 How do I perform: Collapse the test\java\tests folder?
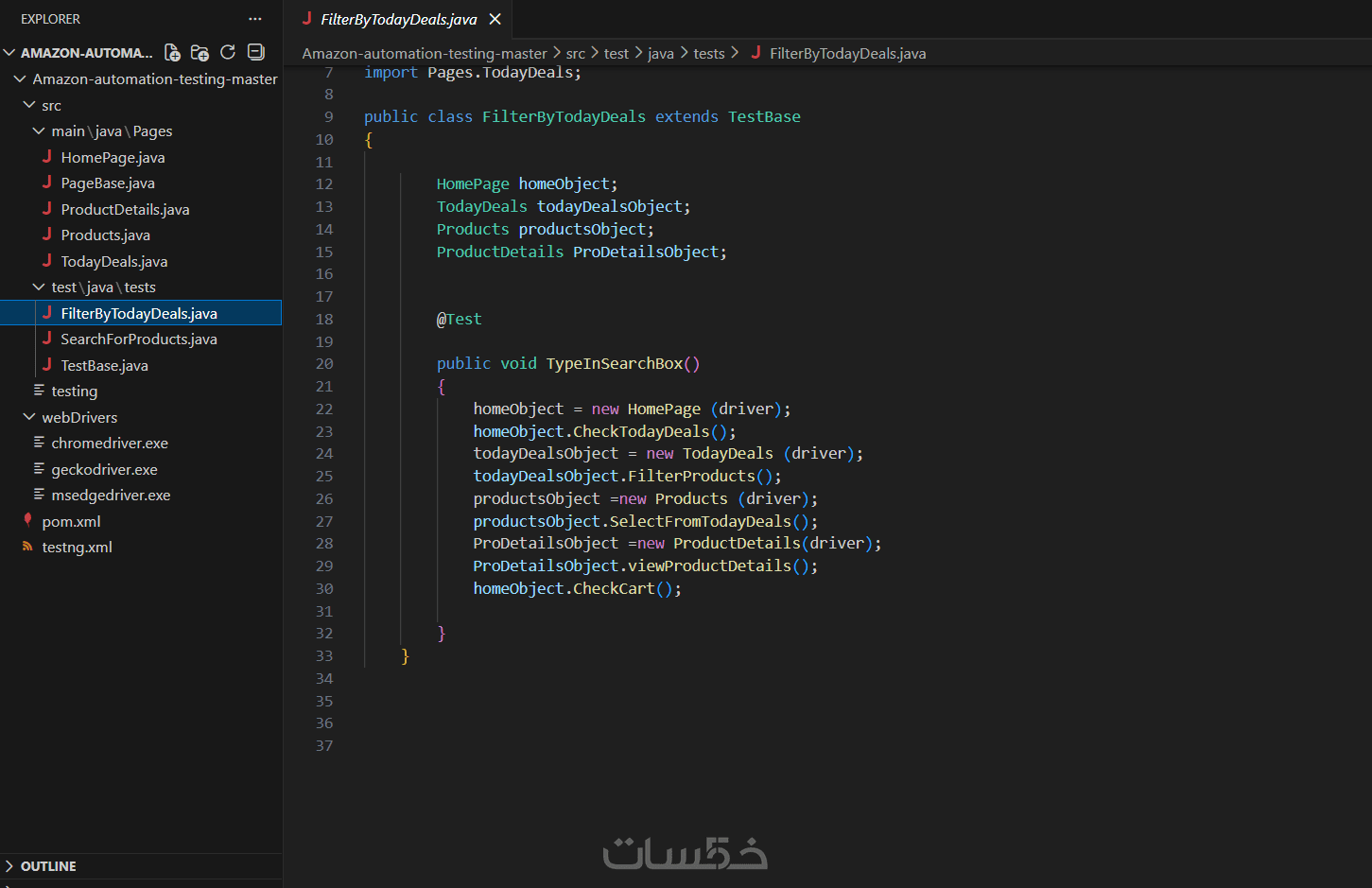coord(39,287)
